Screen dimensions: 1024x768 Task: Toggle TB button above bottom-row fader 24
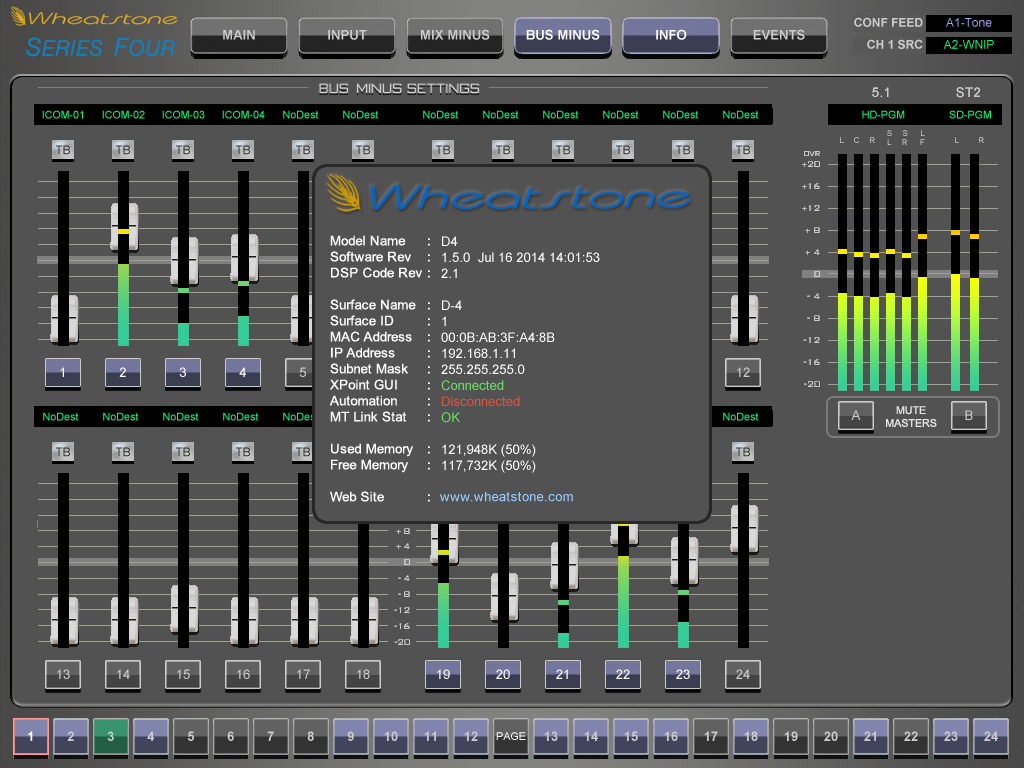click(x=743, y=452)
